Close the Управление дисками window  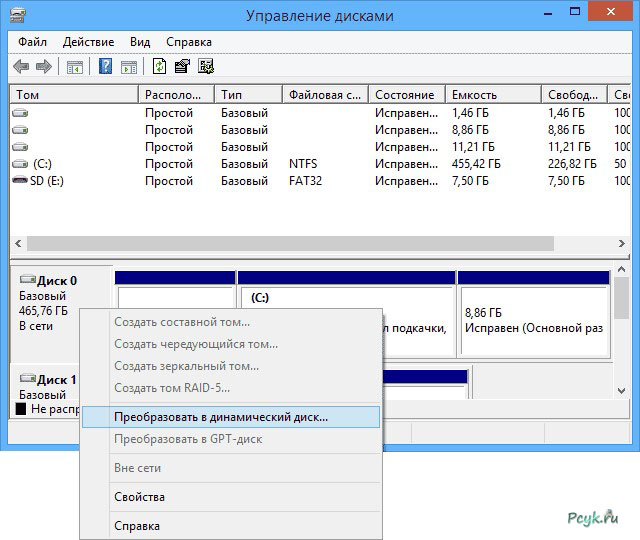click(611, 11)
